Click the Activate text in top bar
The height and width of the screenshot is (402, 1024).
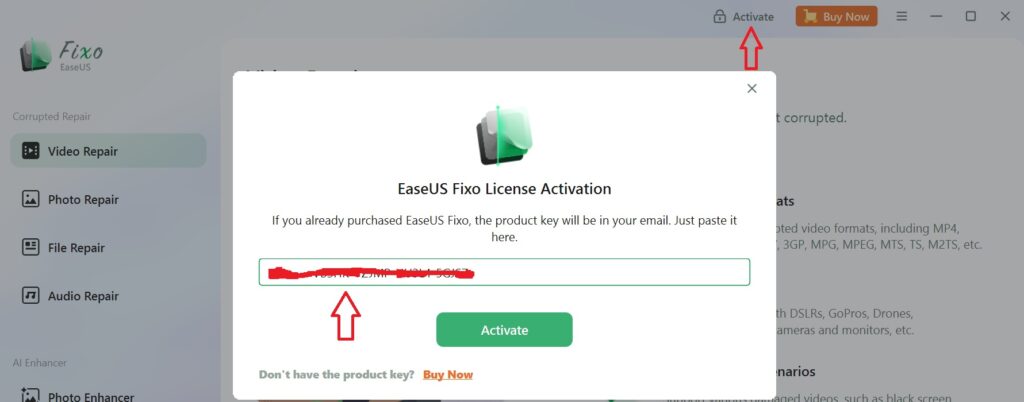(x=753, y=17)
